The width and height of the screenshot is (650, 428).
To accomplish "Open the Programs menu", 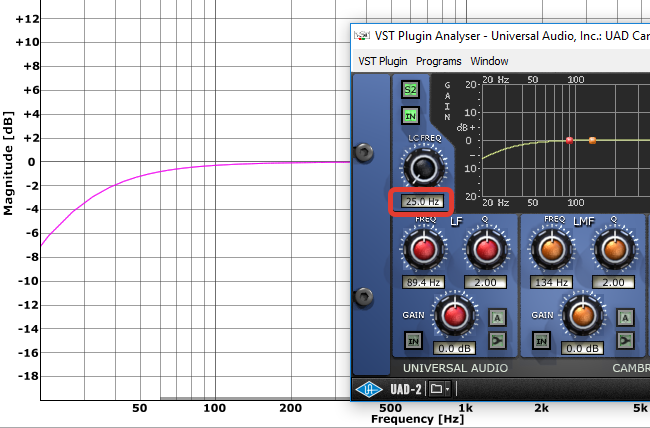I will click(x=439, y=61).
